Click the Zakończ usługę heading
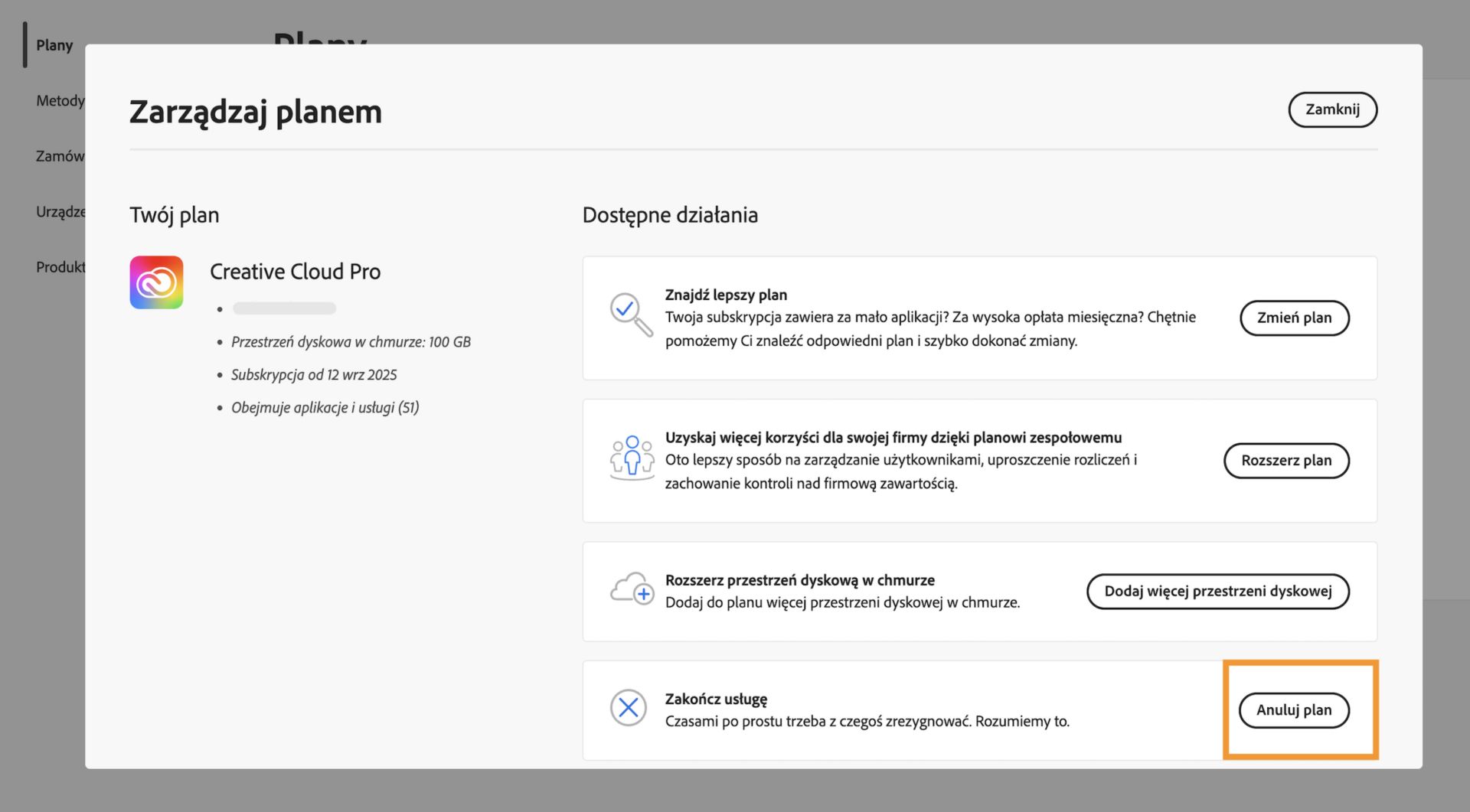The height and width of the screenshot is (812, 1470). tap(716, 699)
